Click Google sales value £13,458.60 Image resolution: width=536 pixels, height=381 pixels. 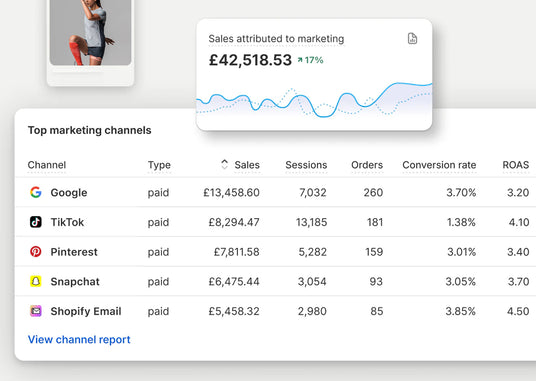tap(231, 193)
